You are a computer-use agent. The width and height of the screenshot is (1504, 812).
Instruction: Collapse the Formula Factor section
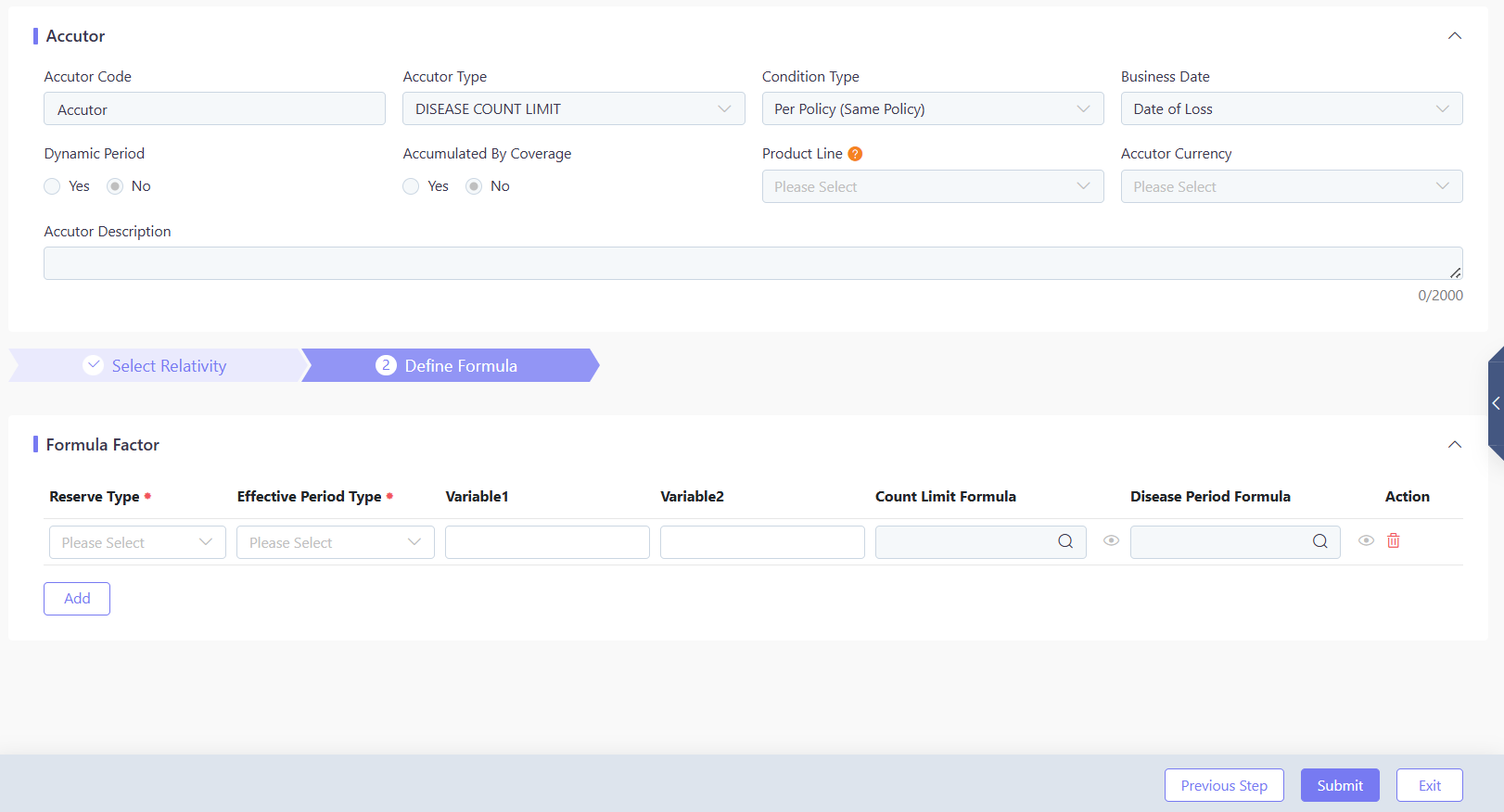pyautogui.click(x=1455, y=445)
